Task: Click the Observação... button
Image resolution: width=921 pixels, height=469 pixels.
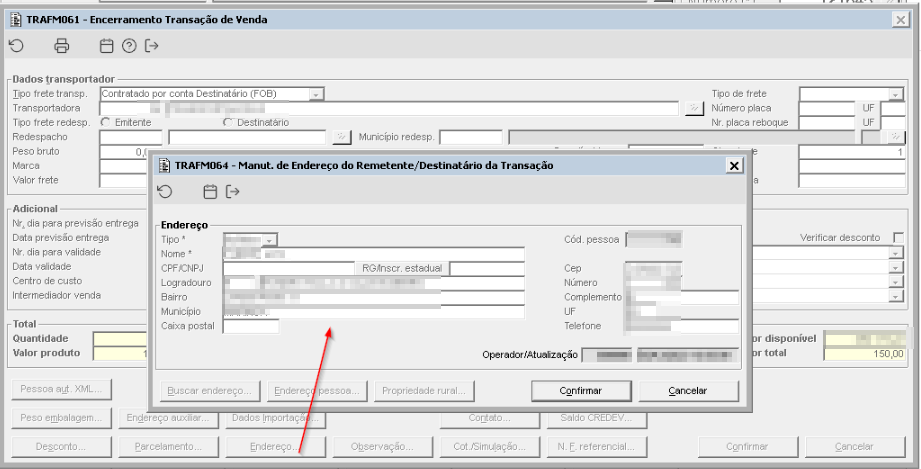Action: point(382,447)
